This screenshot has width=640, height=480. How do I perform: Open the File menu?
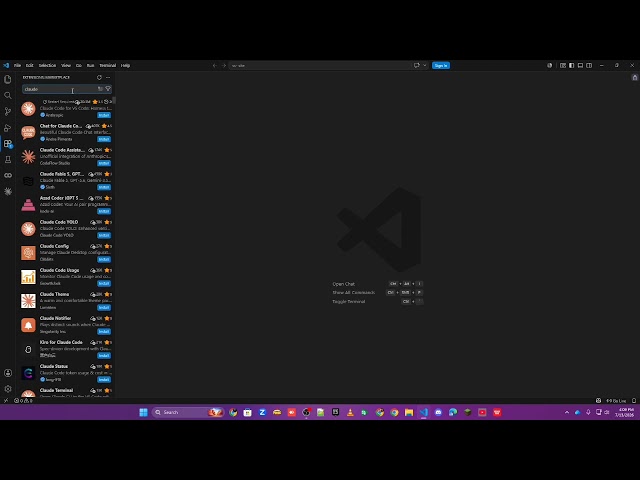[17, 65]
